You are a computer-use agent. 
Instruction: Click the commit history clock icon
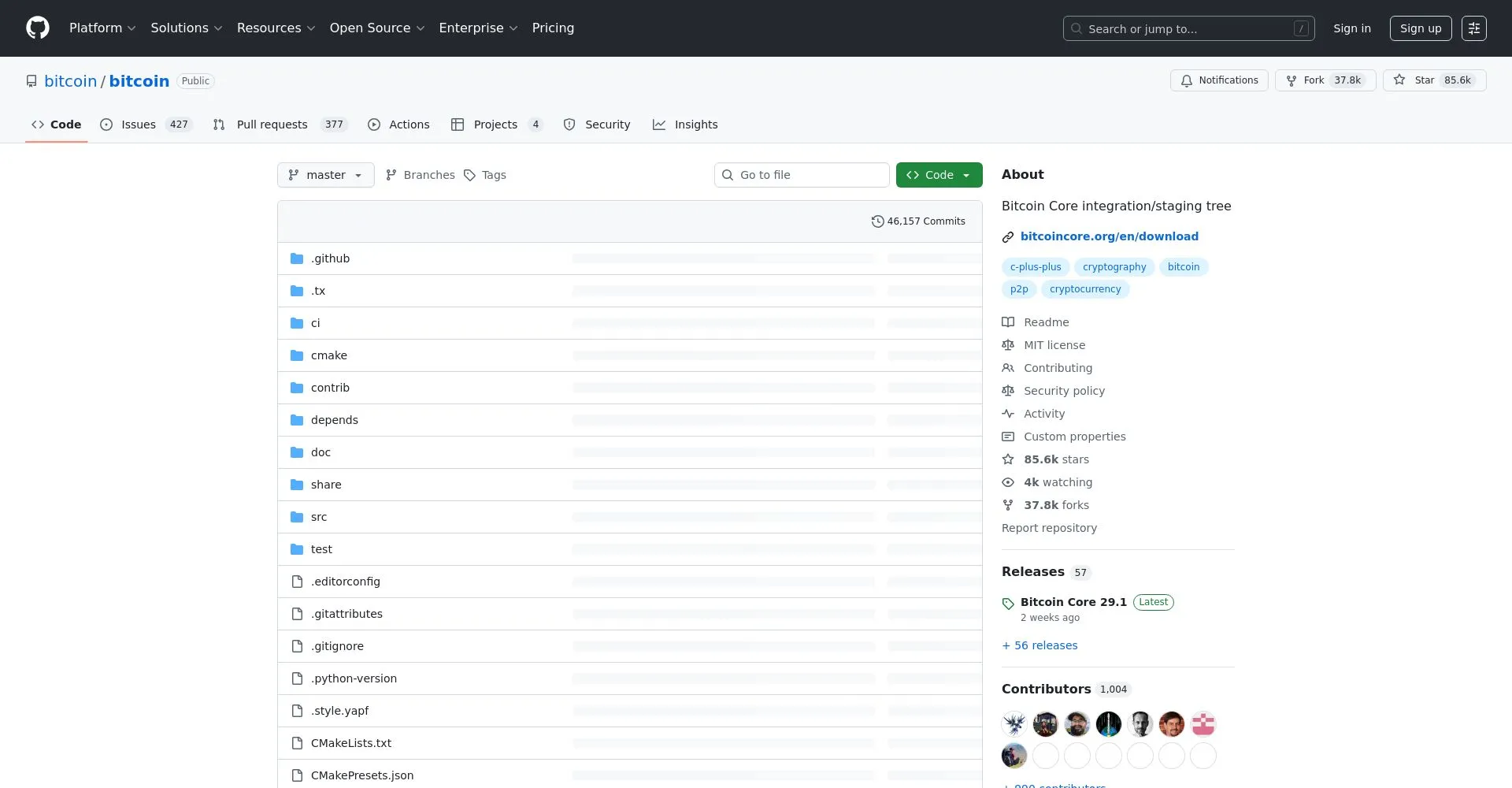pyautogui.click(x=877, y=221)
